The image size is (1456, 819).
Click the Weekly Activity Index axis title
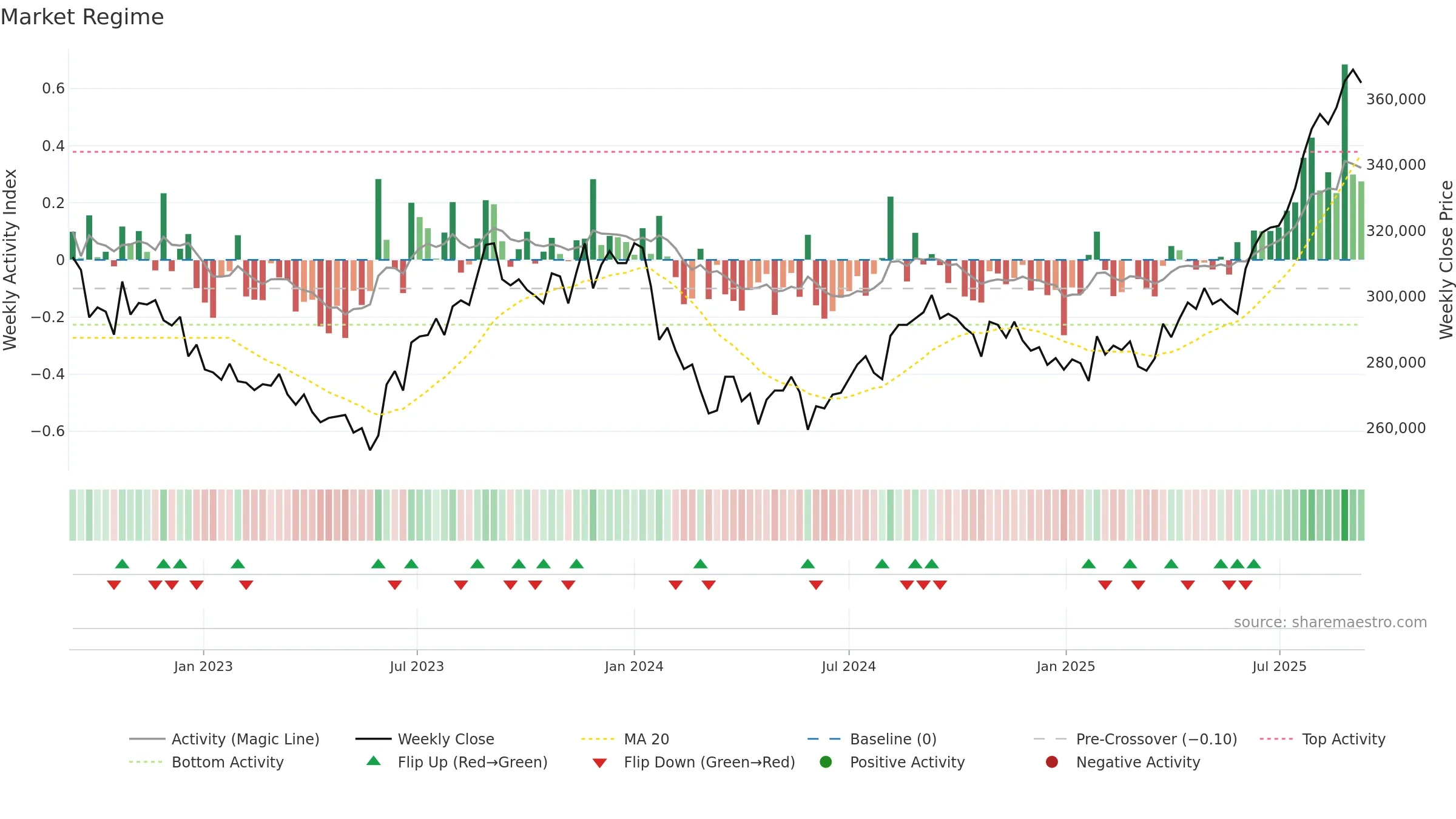coord(10,260)
